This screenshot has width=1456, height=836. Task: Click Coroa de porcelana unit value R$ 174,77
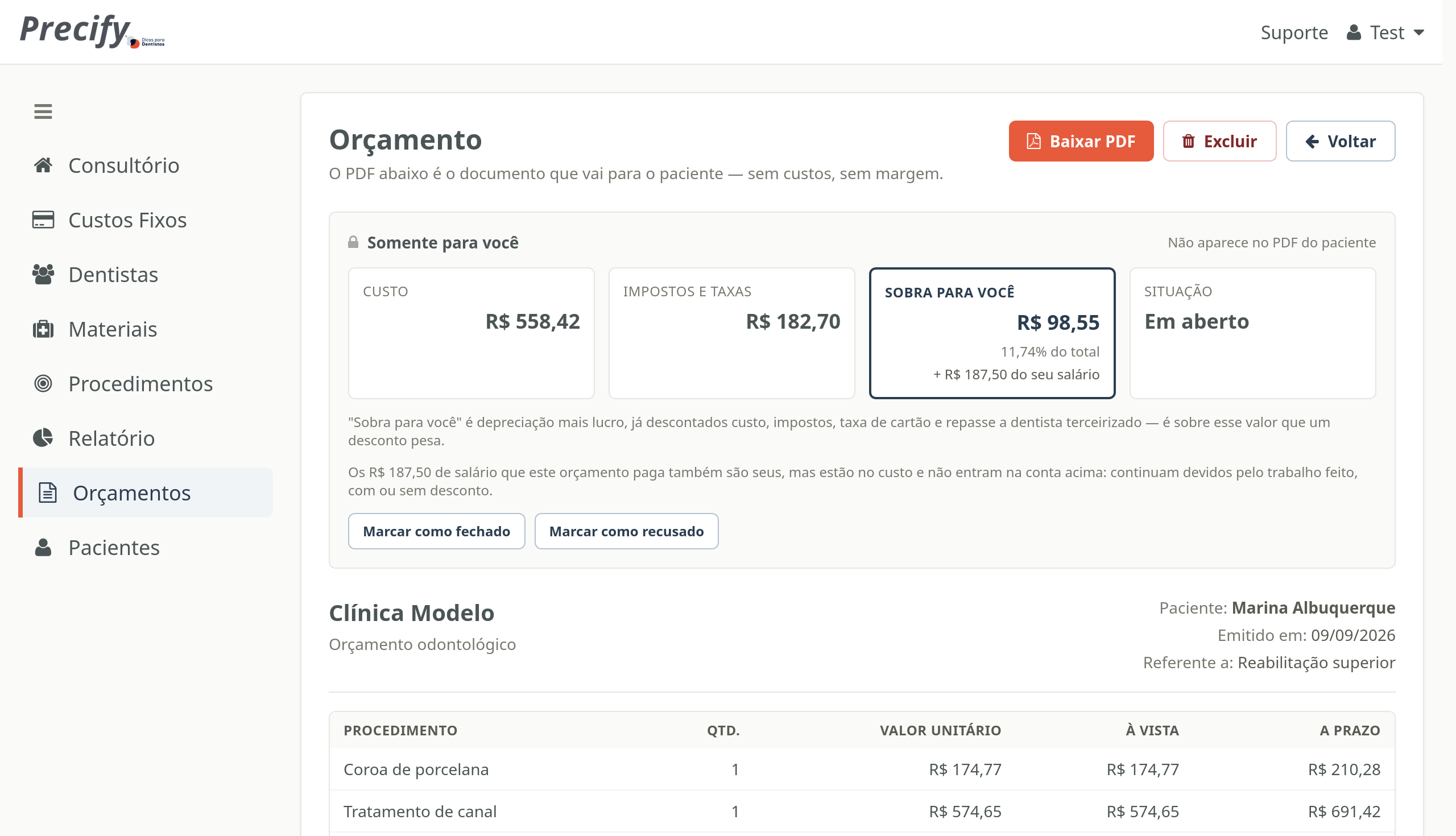(x=965, y=769)
